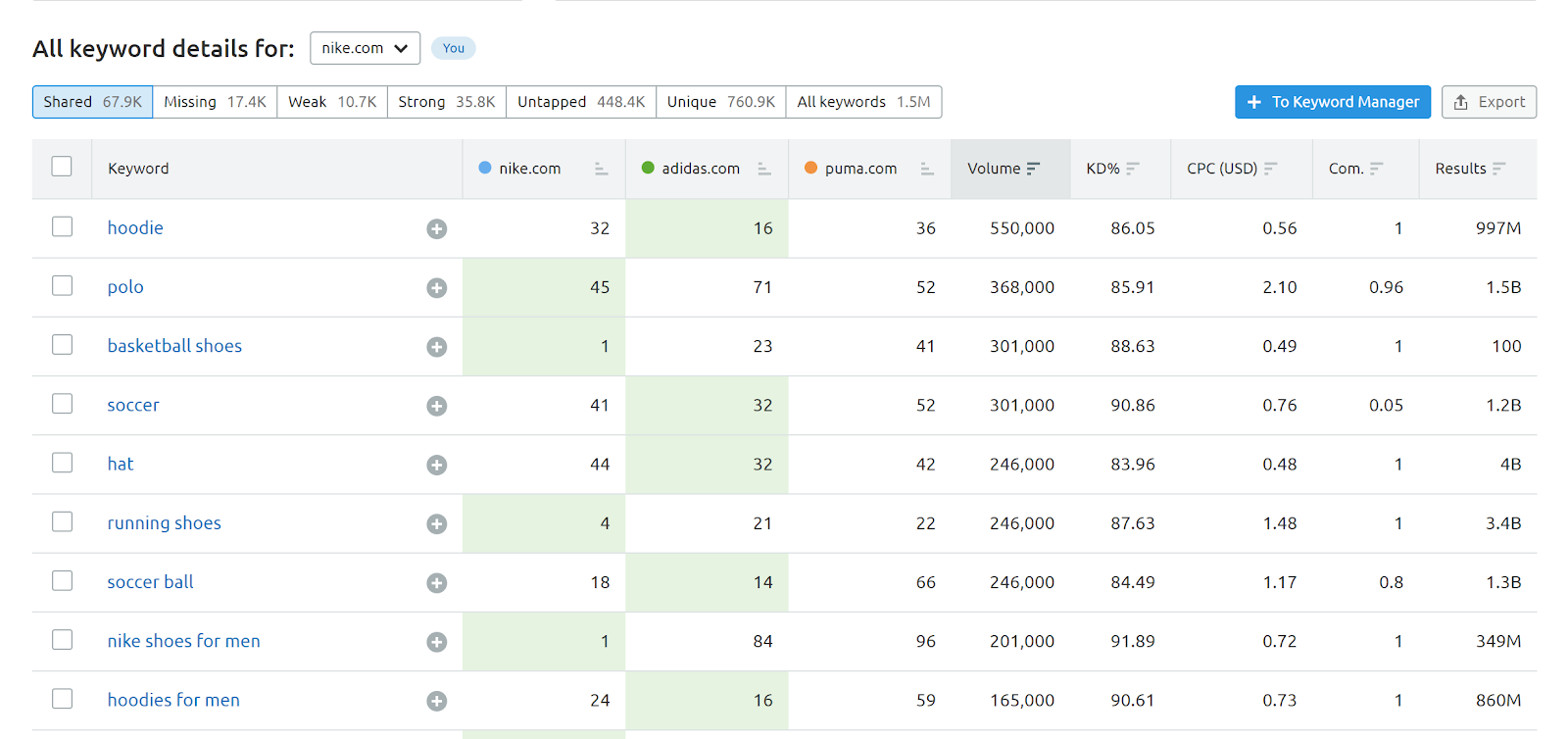Open the nike.com domain dropdown
Image resolution: width=1568 pixels, height=739 pixels.
point(365,48)
